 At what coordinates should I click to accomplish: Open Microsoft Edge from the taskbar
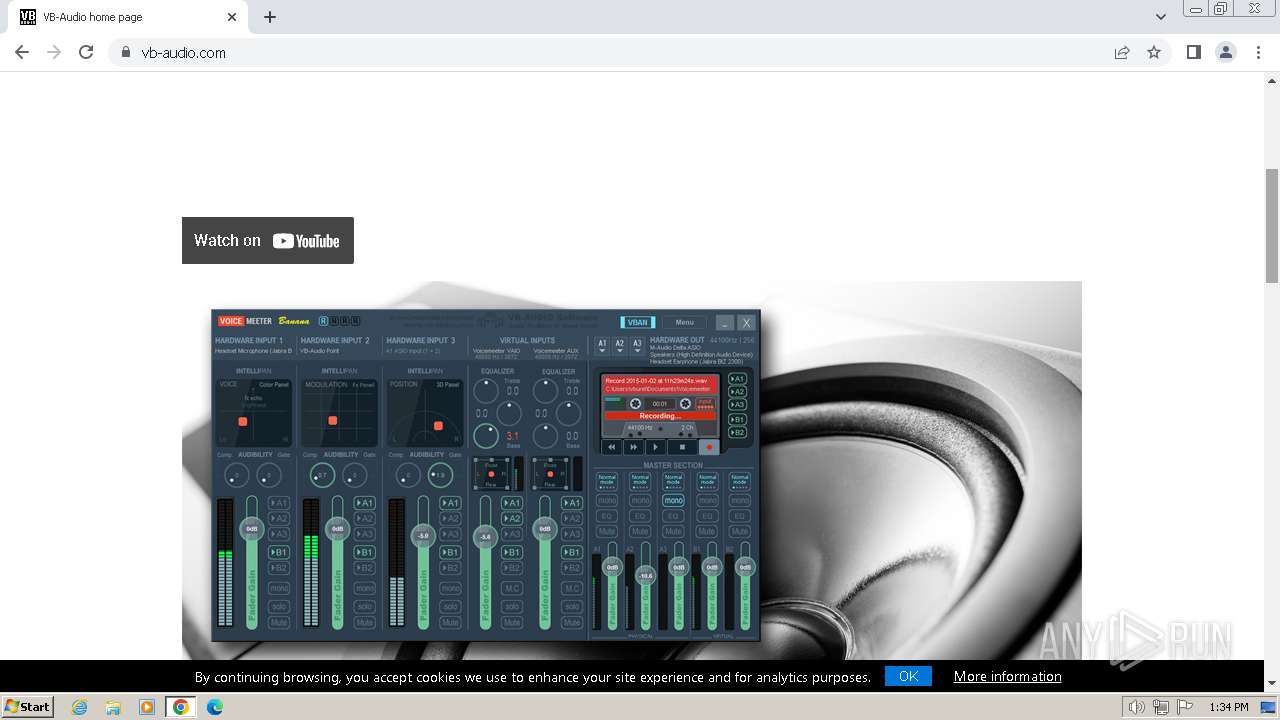coord(214,707)
